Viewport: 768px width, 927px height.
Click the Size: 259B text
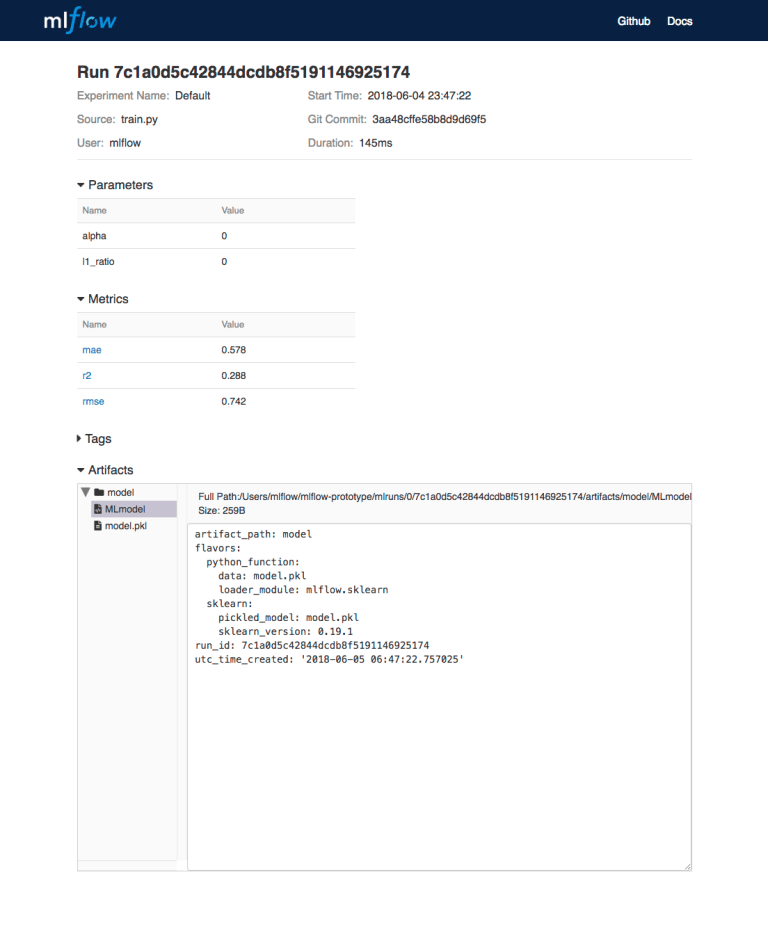pyautogui.click(x=222, y=510)
